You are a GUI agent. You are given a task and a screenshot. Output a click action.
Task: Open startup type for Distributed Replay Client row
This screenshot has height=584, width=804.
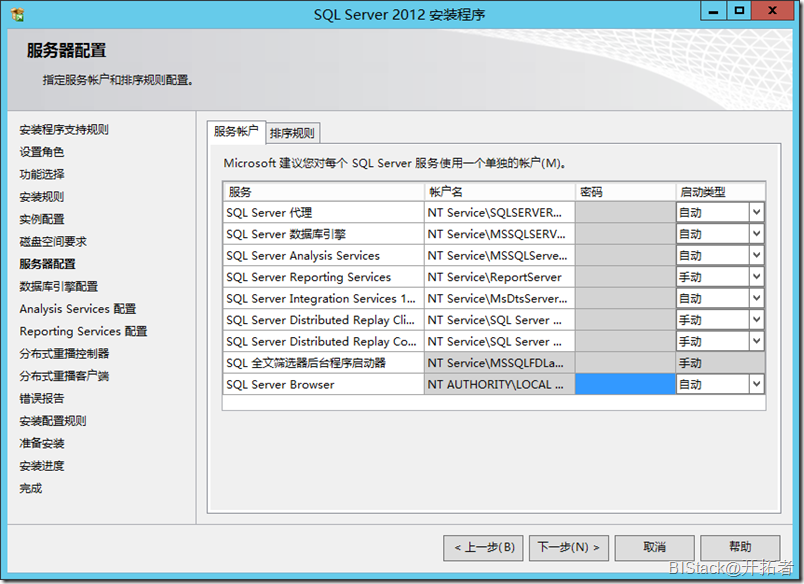(756, 320)
